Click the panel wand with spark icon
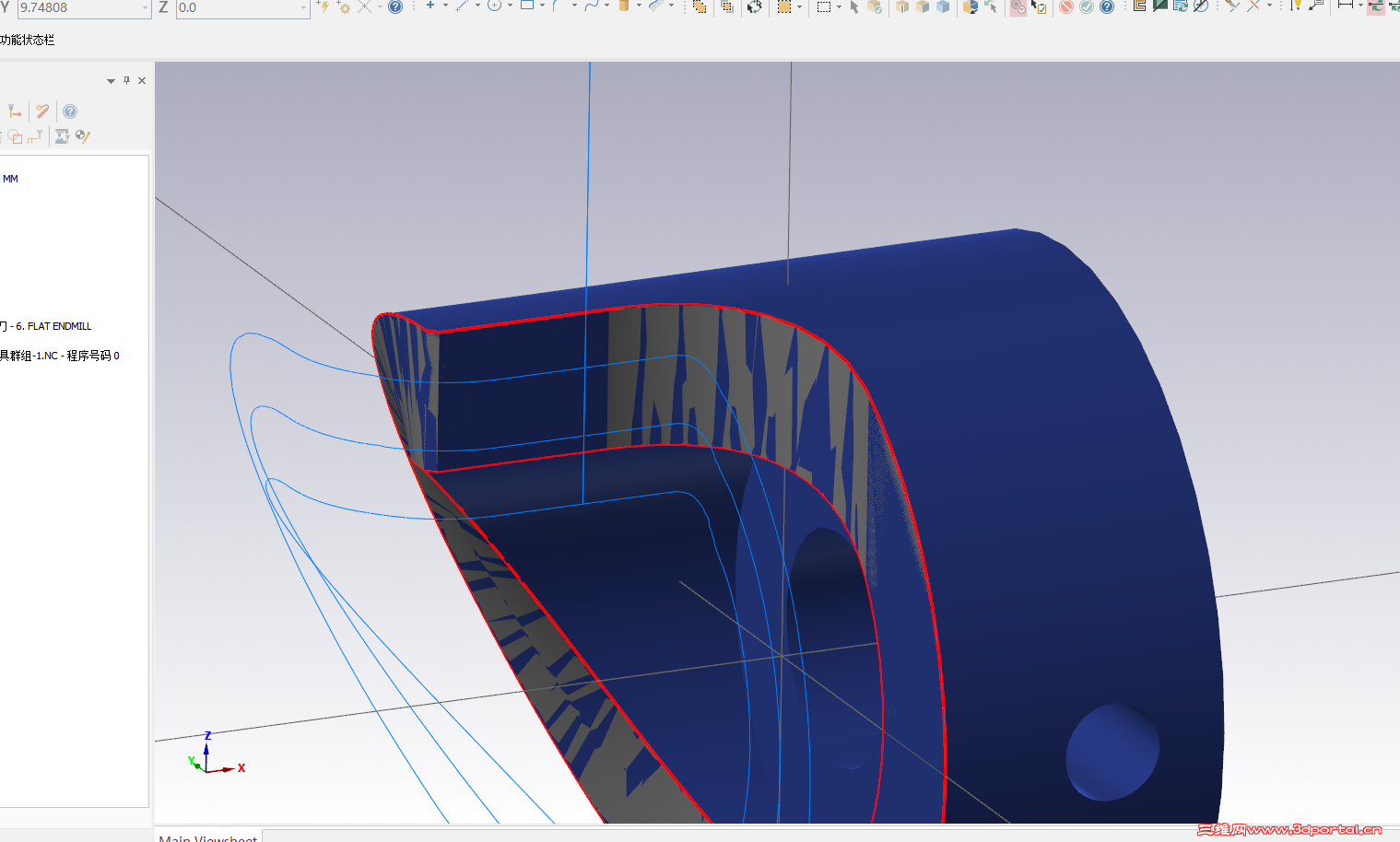The image size is (1400, 842). click(42, 111)
